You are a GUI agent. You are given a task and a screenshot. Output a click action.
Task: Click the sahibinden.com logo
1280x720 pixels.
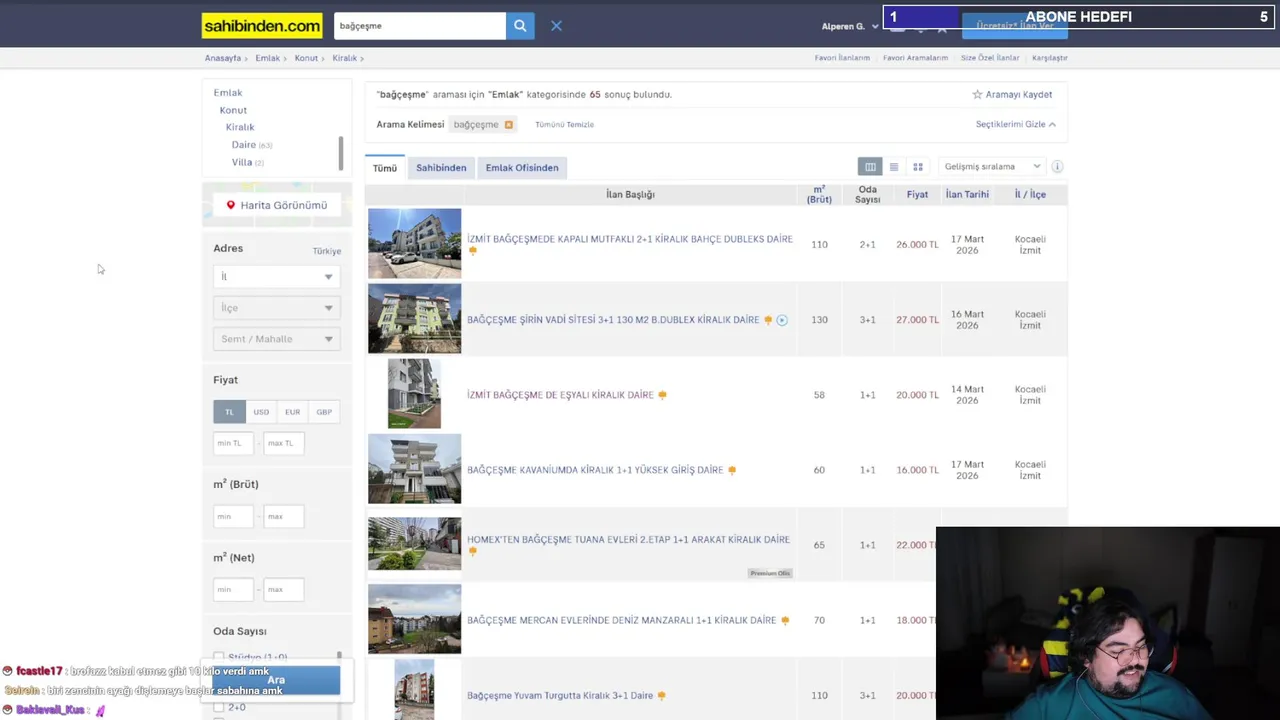coord(262,26)
